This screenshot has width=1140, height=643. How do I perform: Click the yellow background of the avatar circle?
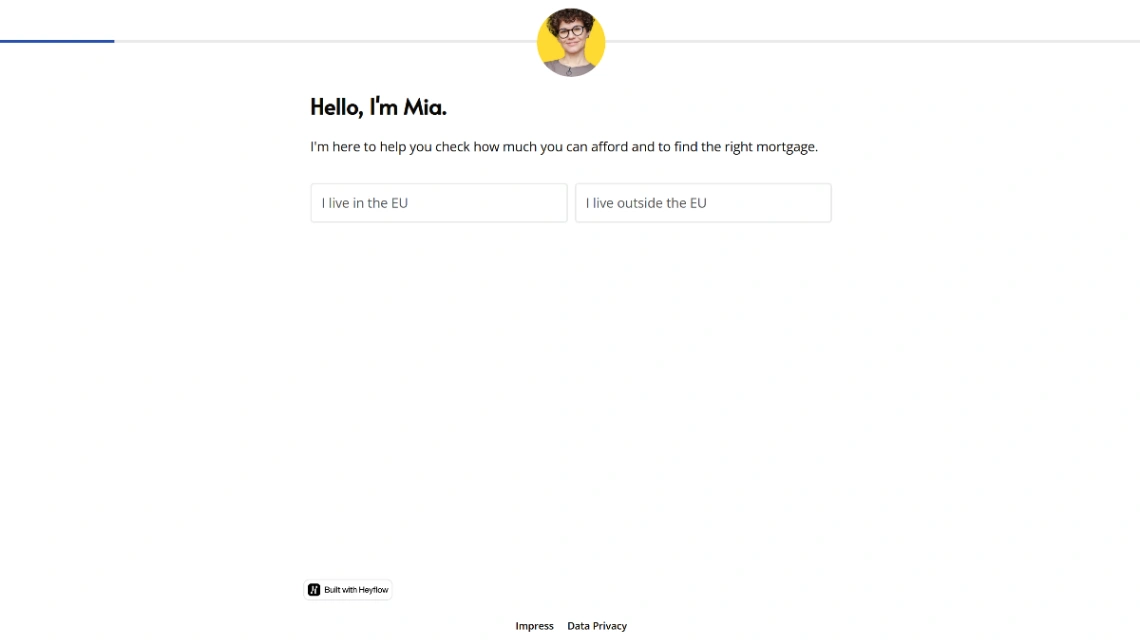pos(547,45)
